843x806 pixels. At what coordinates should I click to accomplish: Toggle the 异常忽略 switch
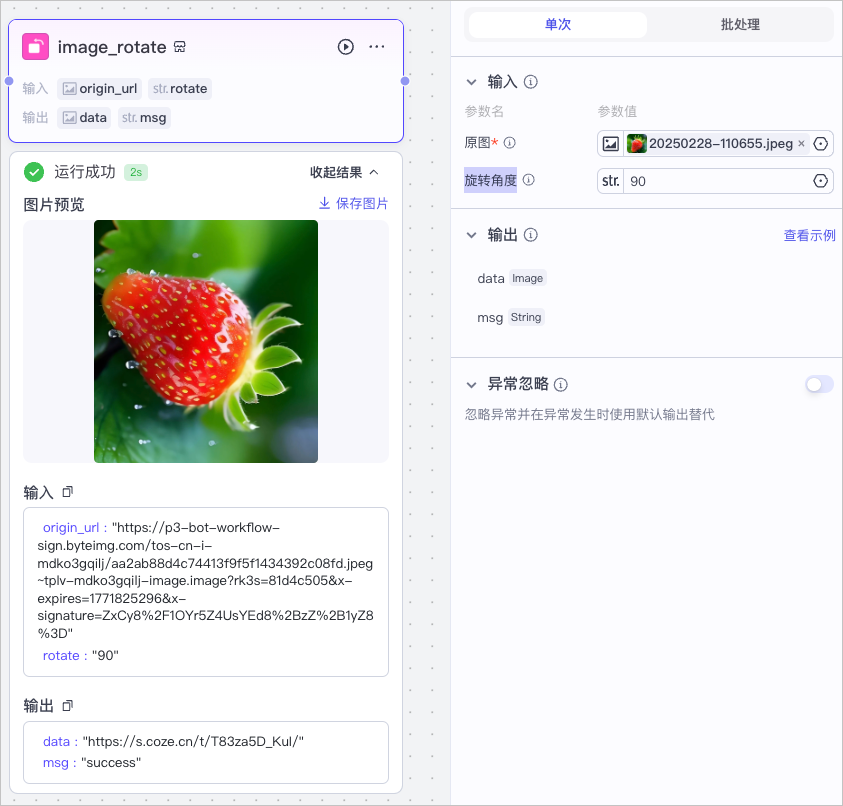[x=819, y=384]
